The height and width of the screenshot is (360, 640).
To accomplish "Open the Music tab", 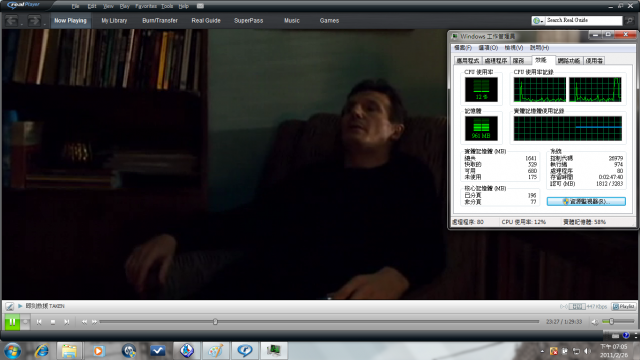I will pyautogui.click(x=292, y=20).
